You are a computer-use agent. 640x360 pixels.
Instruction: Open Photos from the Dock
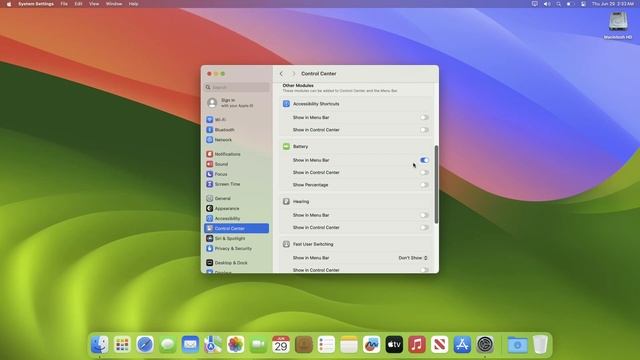click(x=236, y=344)
